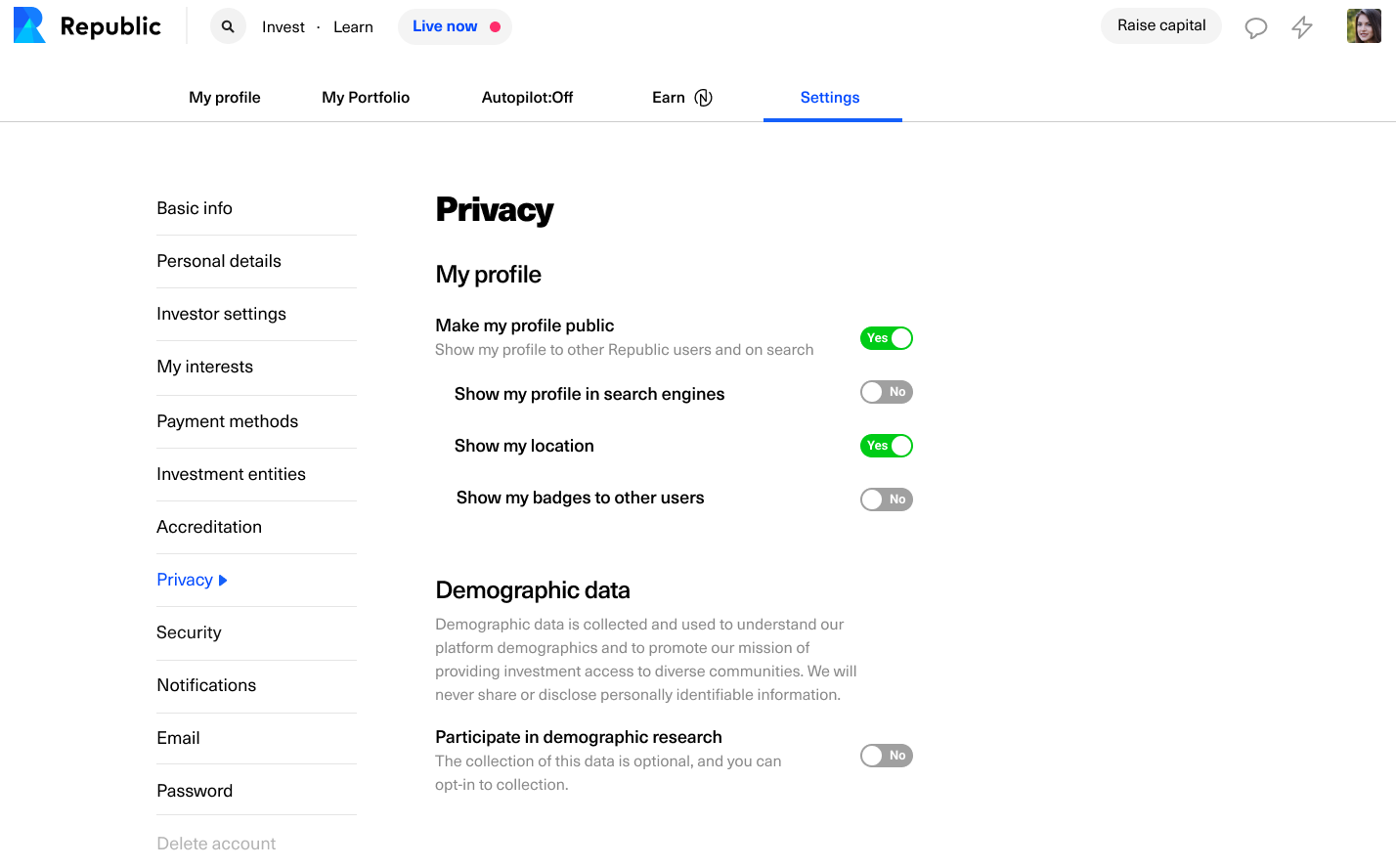Click the Raise capital button
Image resolution: width=1396 pixels, height=868 pixels.
tap(1161, 25)
